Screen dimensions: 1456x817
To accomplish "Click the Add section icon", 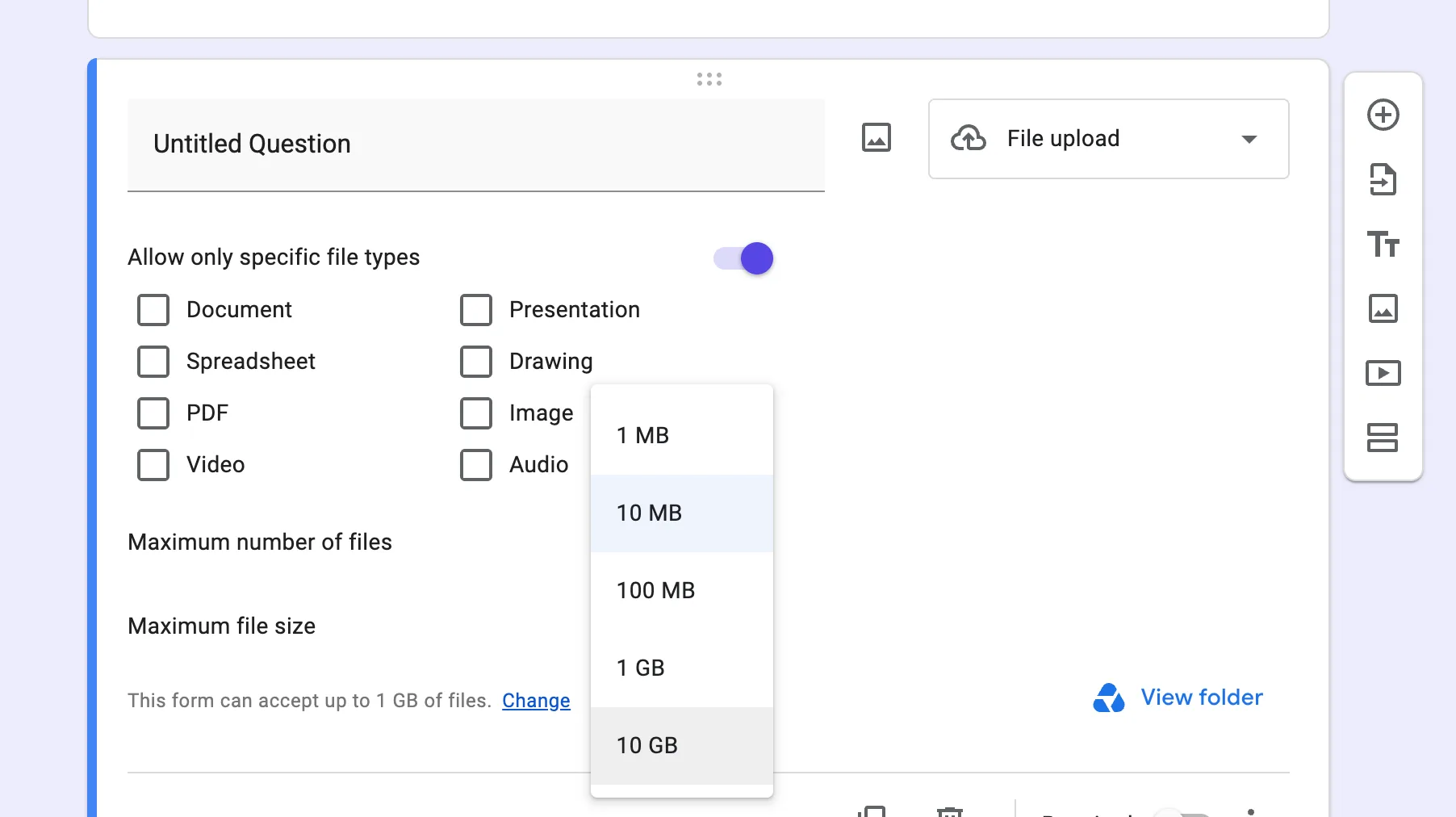I will tap(1383, 438).
